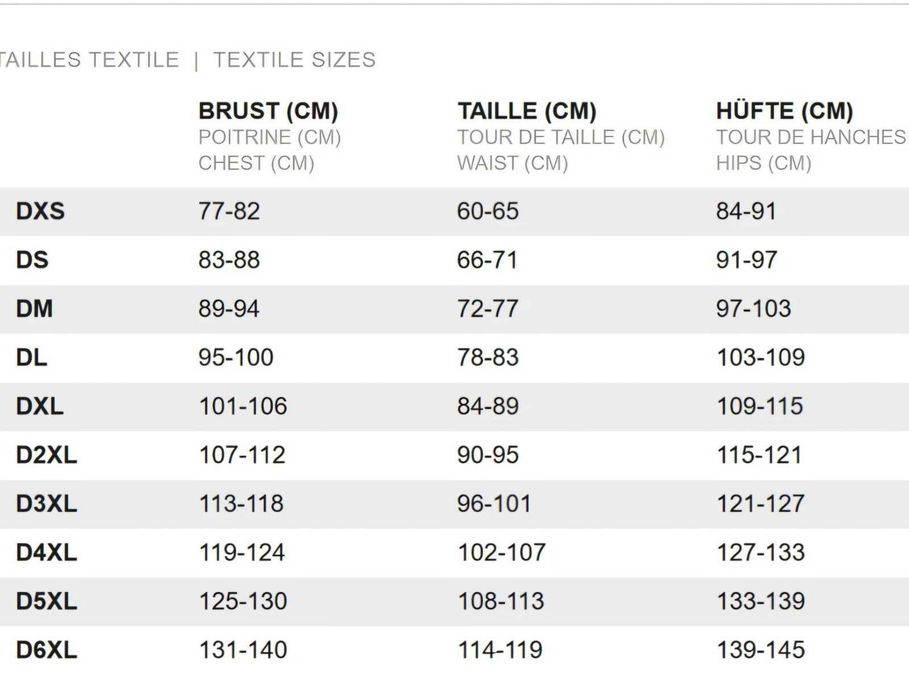Screen dimensions: 909x700
Task: Click the DM size row label
Action: pyautogui.click(x=34, y=309)
